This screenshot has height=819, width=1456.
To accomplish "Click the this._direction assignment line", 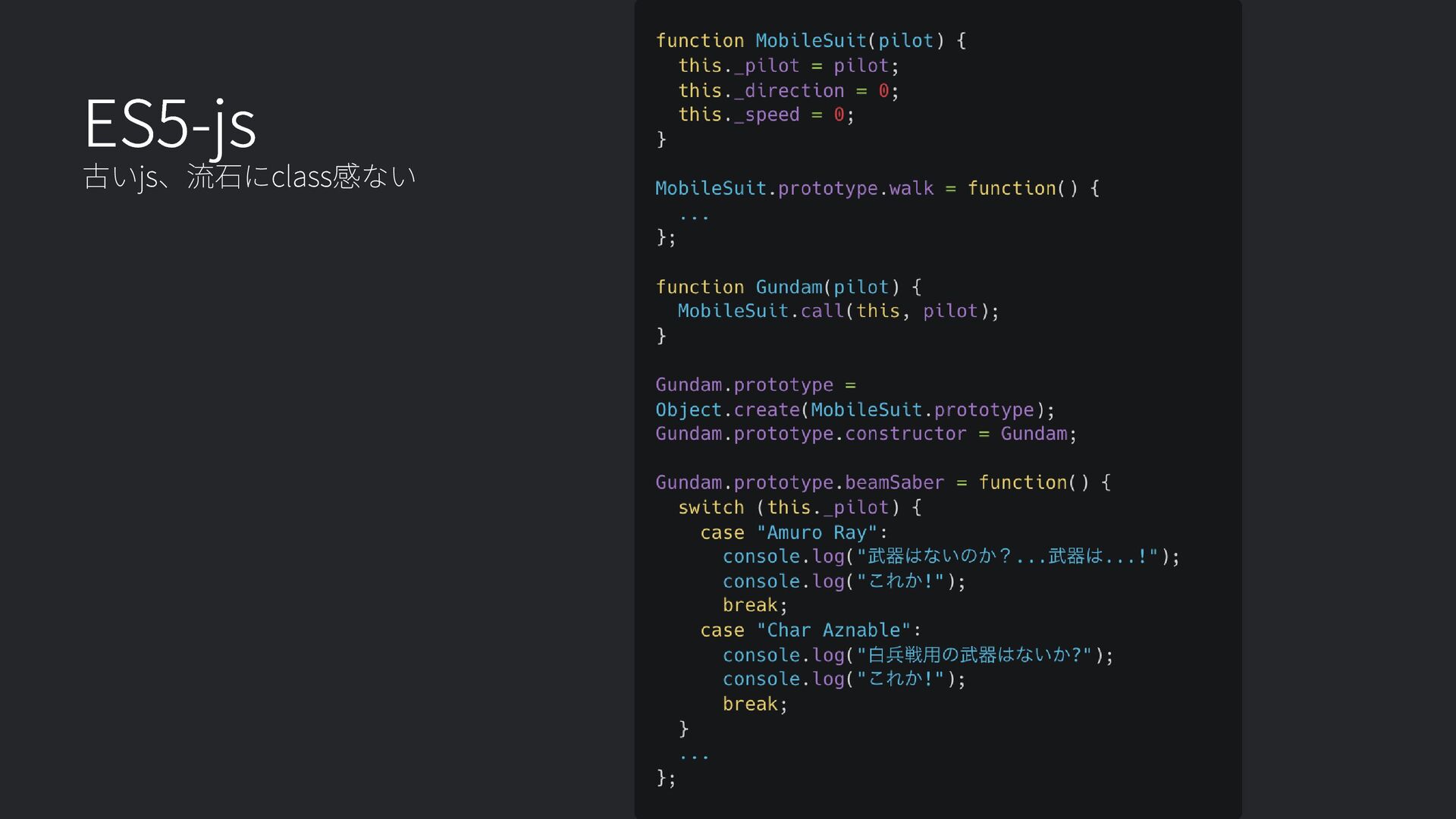I will [787, 91].
